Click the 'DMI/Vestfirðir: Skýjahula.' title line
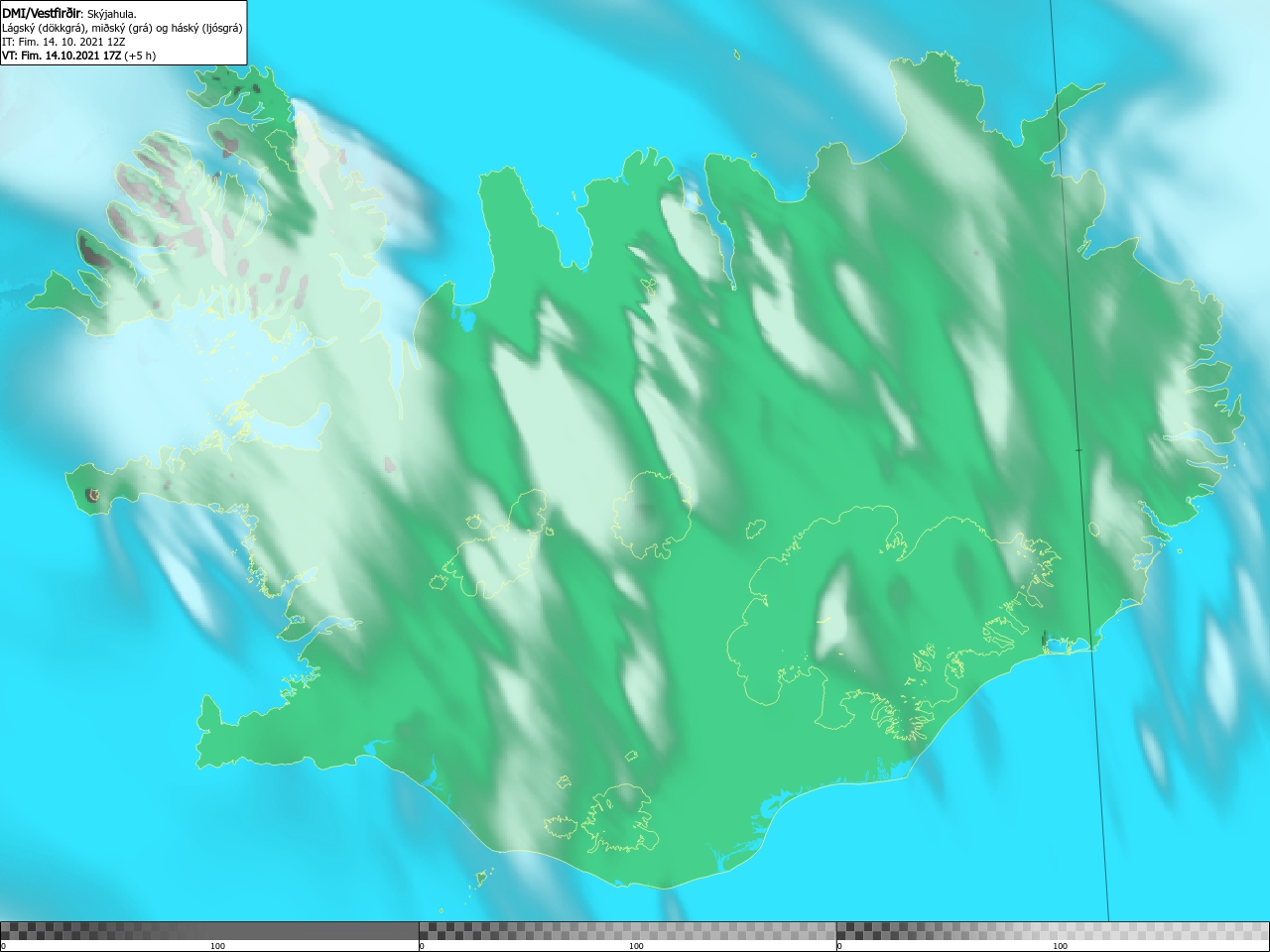1270x952 pixels. (x=69, y=13)
